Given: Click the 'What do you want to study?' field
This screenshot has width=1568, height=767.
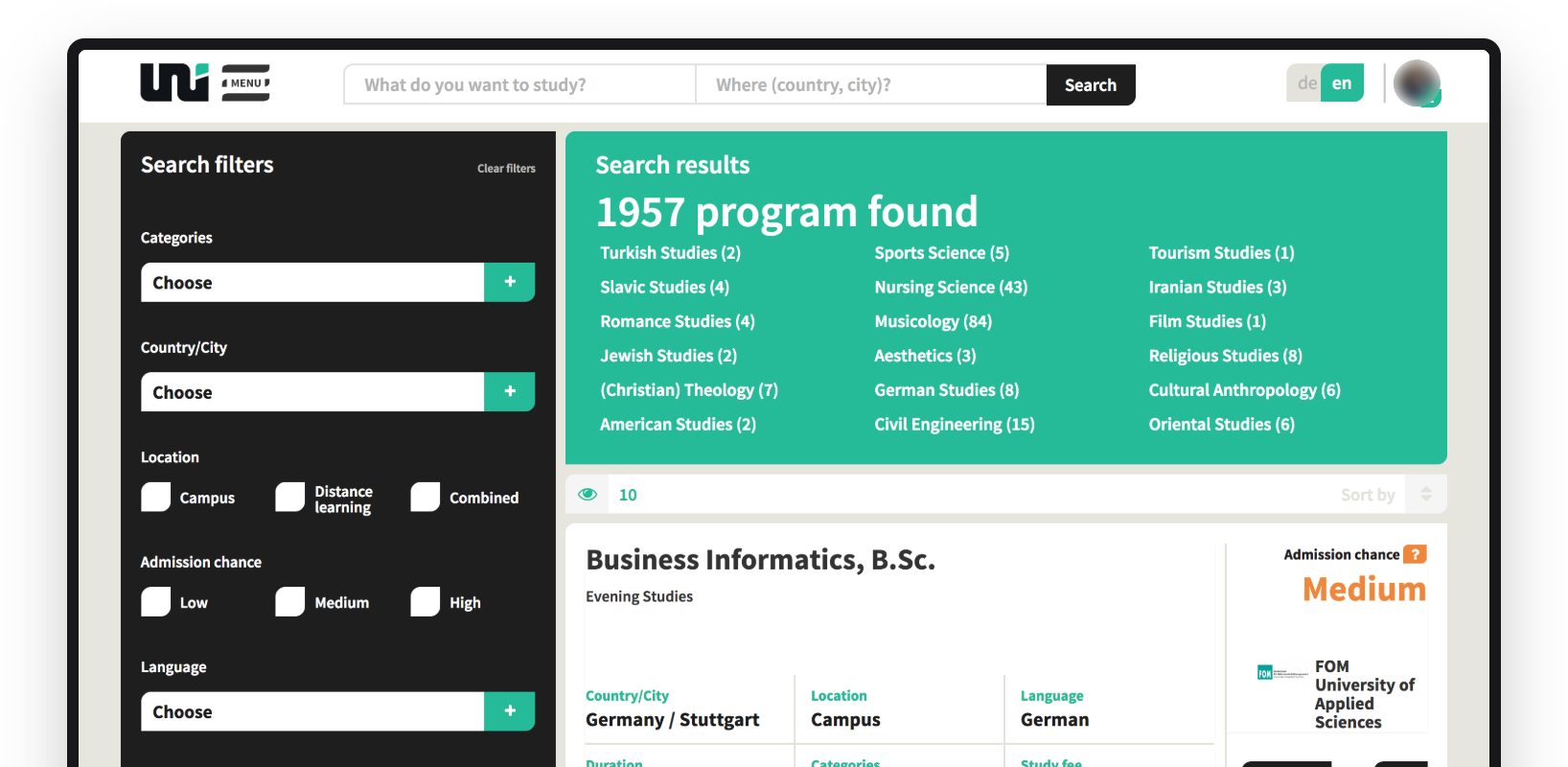Looking at the screenshot, I should click(519, 84).
